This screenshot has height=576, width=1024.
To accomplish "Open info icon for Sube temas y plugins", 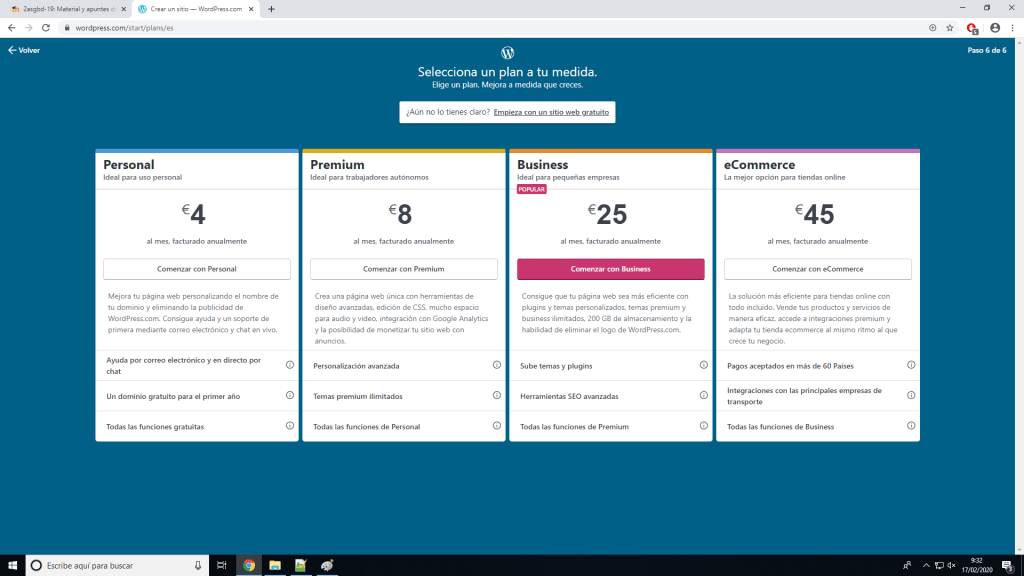I will pos(704,365).
